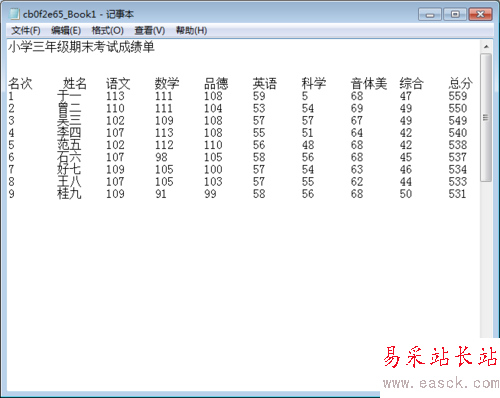Click 数学 score 91 in row 9
This screenshot has height=398, width=500.
[161, 194]
